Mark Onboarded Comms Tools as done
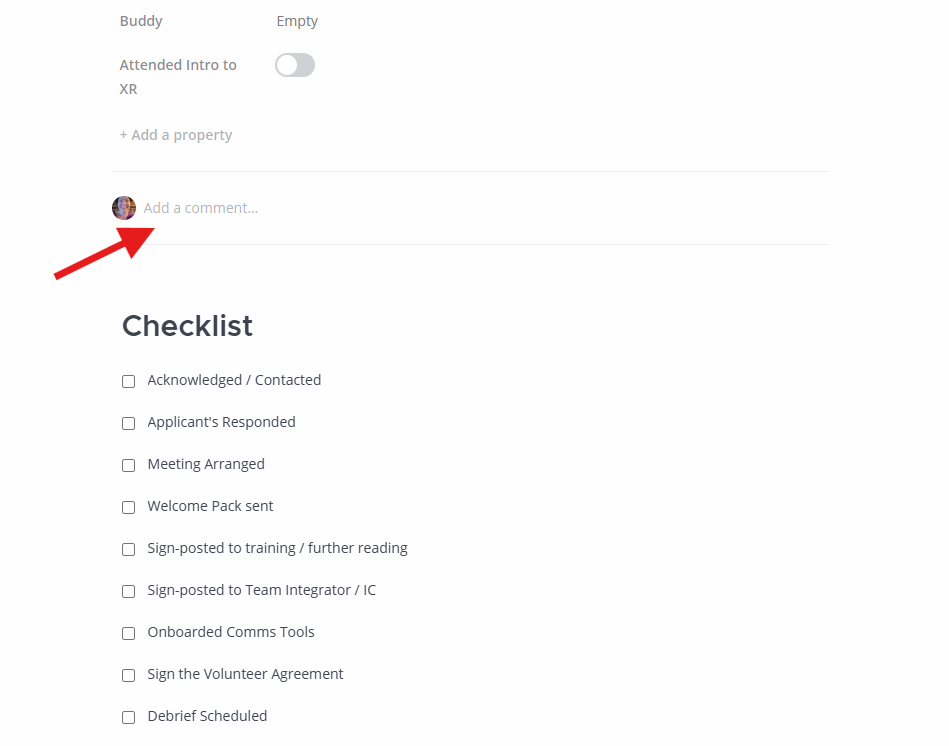This screenshot has width=949, height=746. pyautogui.click(x=128, y=633)
